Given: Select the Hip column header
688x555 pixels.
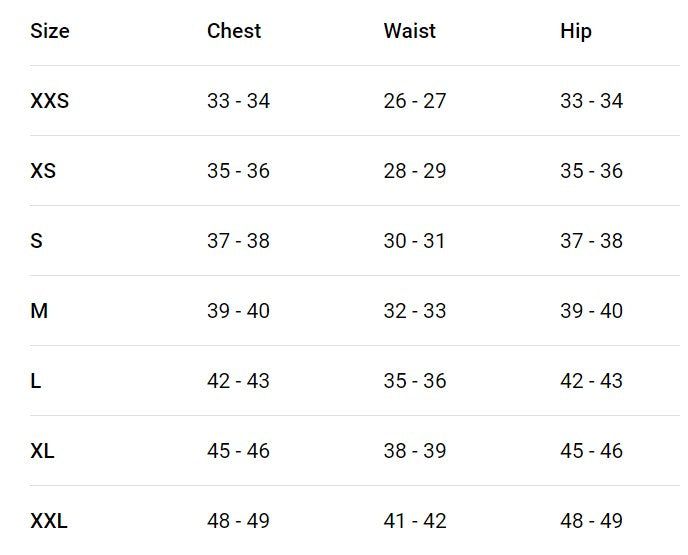Looking at the screenshot, I should 576,31.
